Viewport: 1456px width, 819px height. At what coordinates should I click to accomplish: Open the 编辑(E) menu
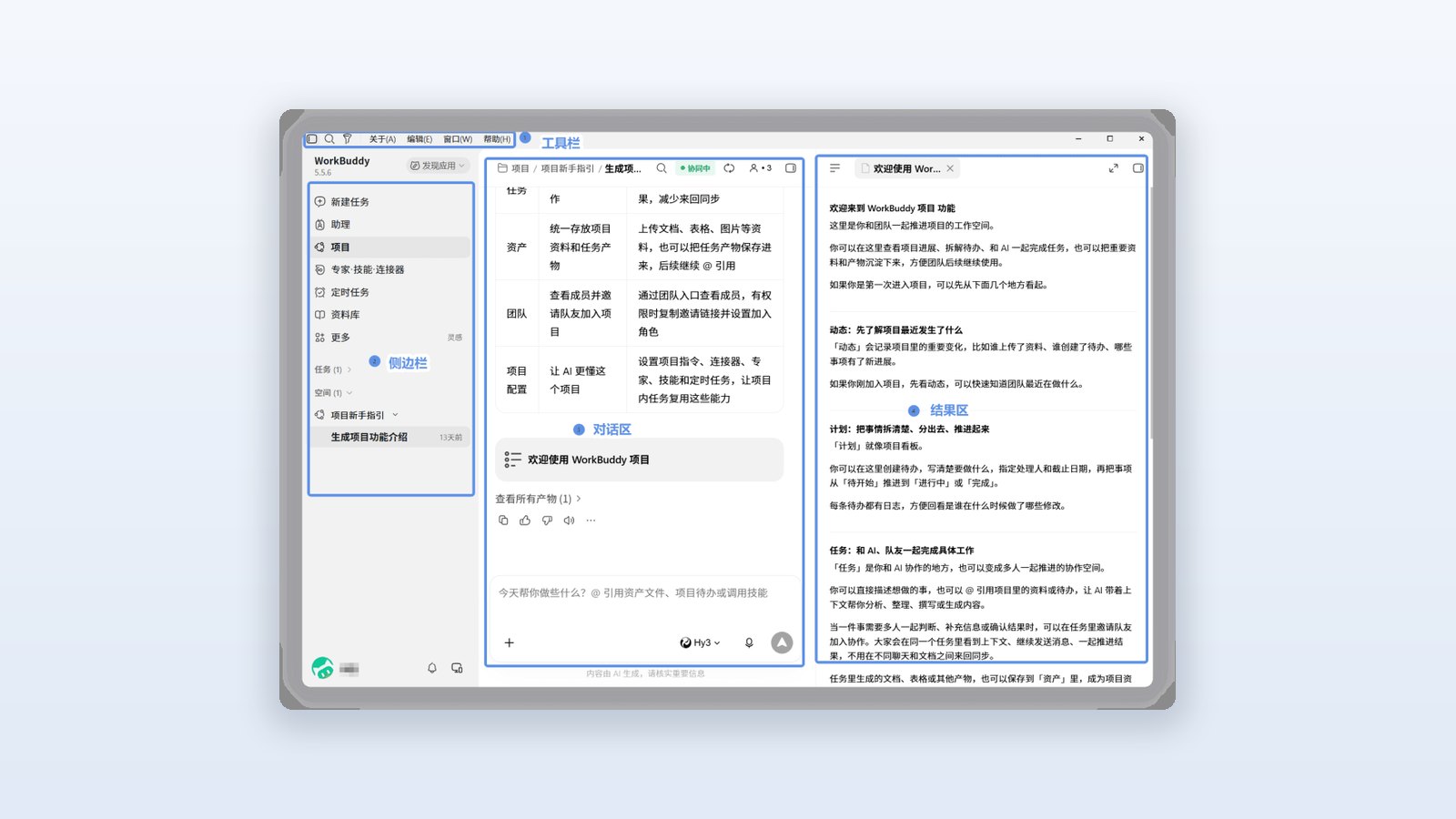[420, 139]
